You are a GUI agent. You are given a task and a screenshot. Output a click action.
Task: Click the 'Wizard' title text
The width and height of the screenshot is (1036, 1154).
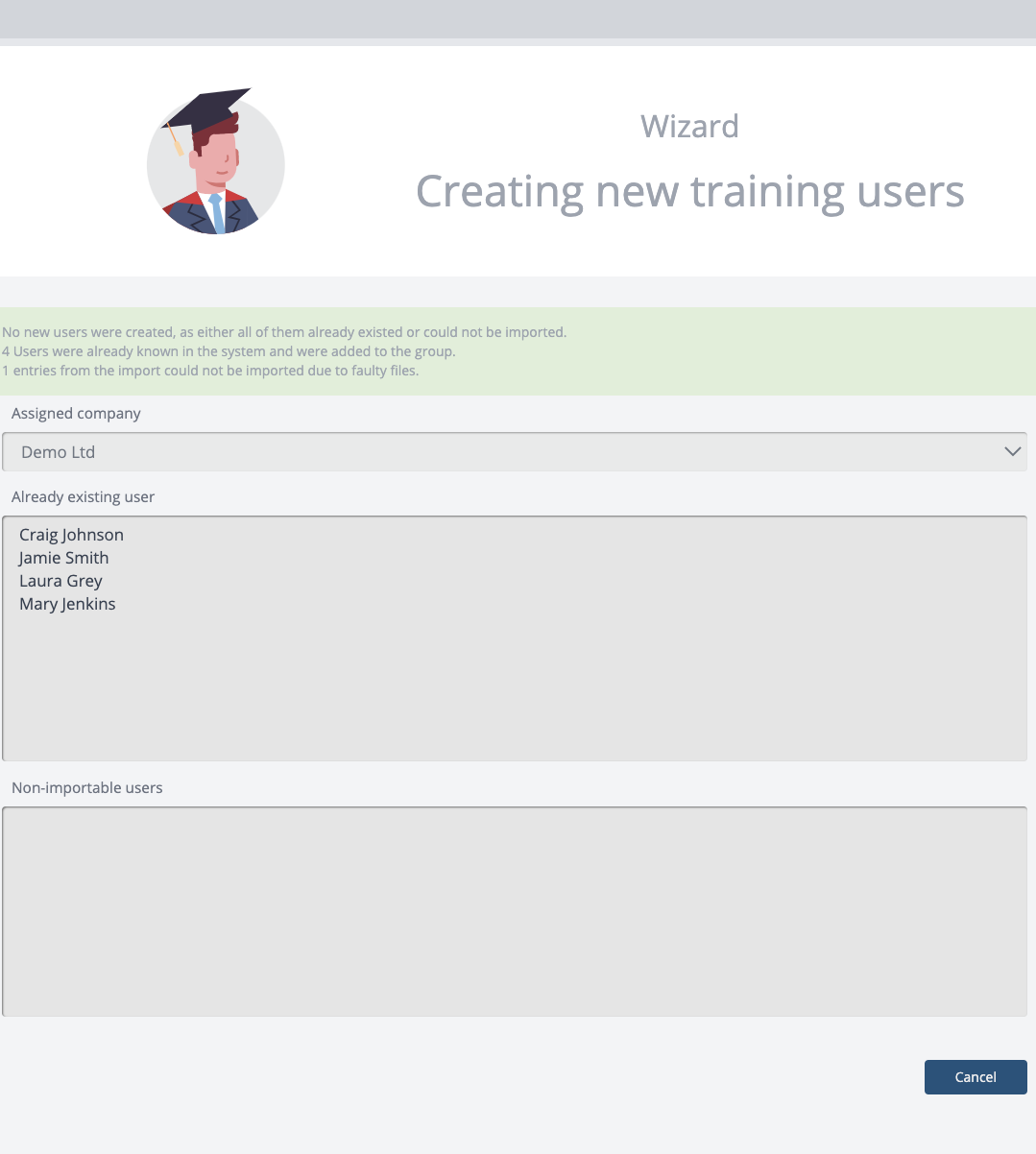pos(689,126)
